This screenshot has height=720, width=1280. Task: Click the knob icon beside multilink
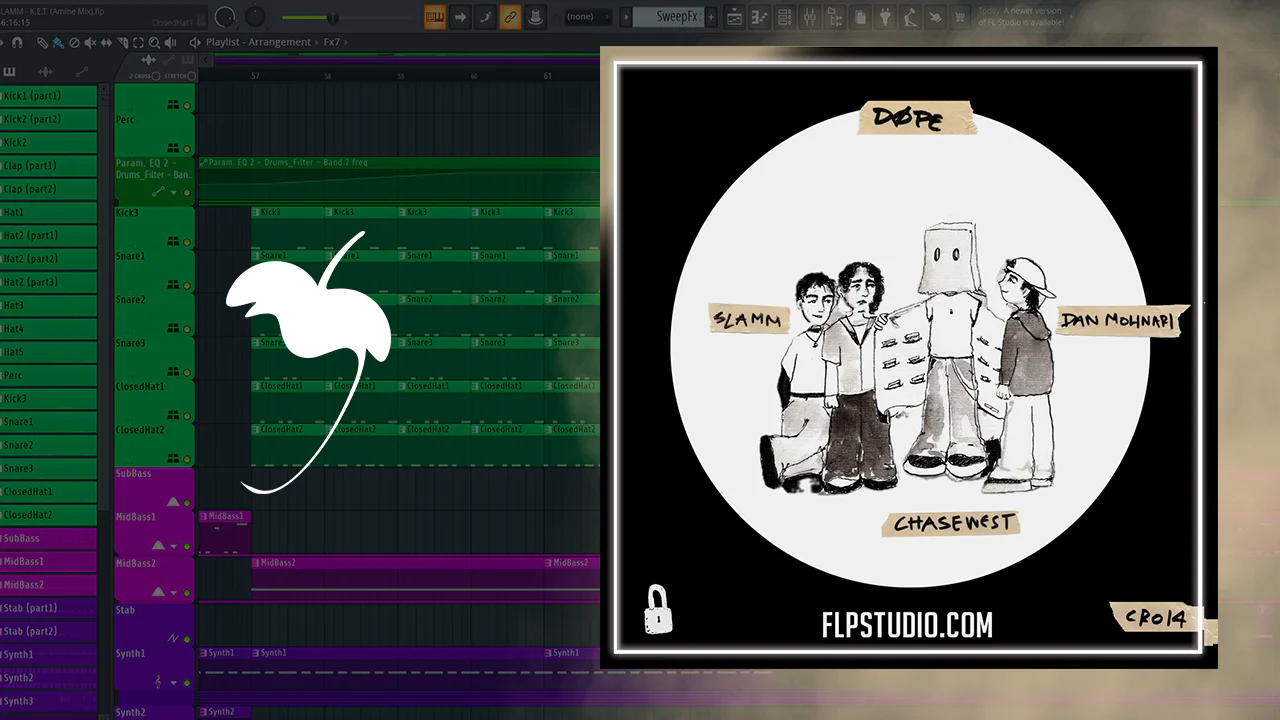(x=535, y=16)
